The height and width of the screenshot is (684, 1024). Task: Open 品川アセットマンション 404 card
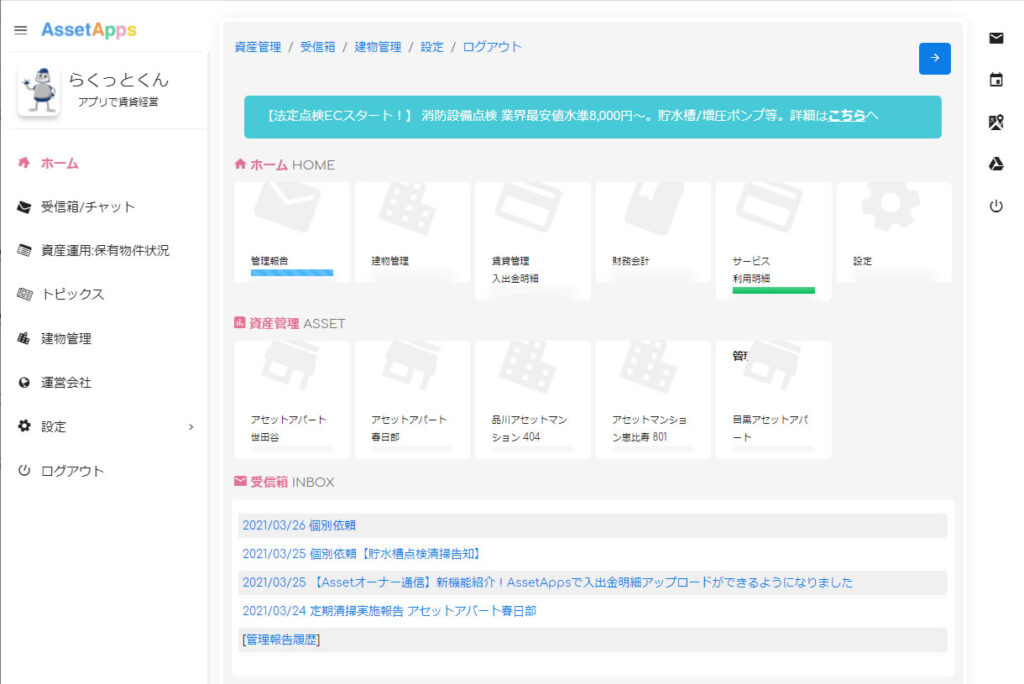[533, 400]
